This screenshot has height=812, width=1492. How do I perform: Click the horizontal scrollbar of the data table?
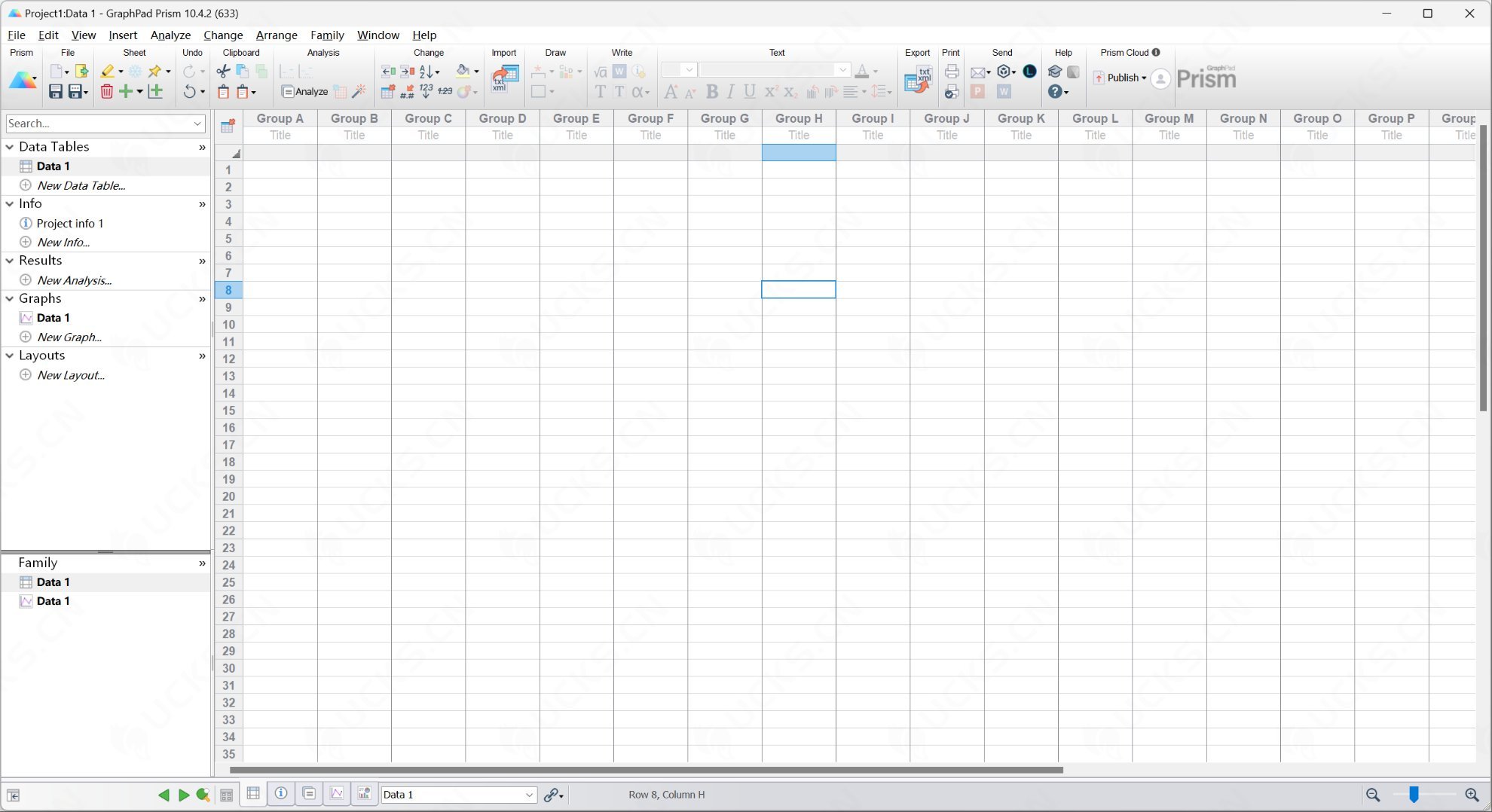(x=647, y=770)
